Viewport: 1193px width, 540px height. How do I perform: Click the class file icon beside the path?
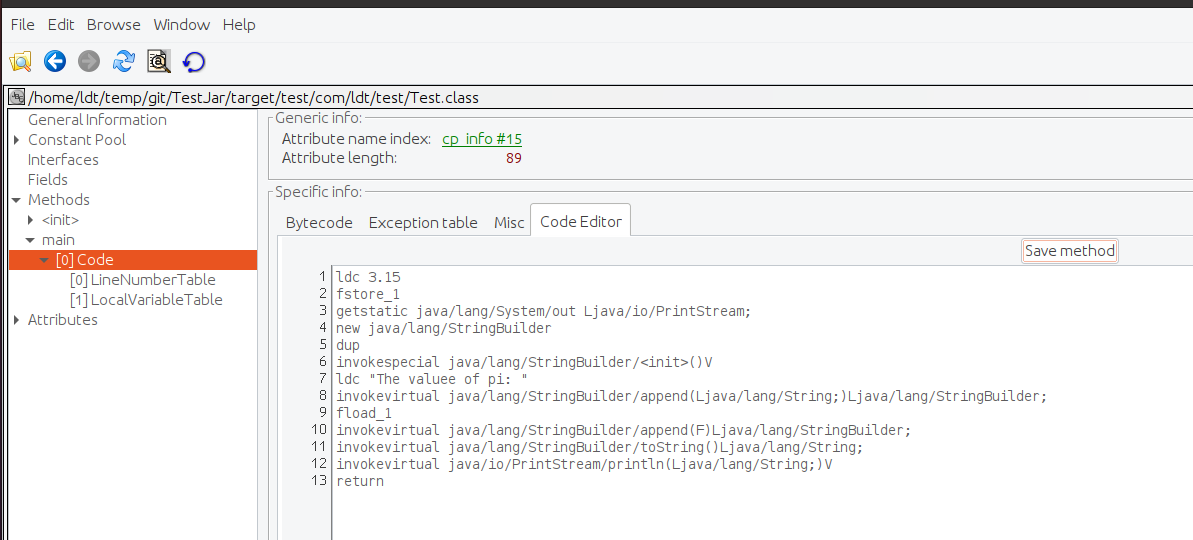point(17,97)
